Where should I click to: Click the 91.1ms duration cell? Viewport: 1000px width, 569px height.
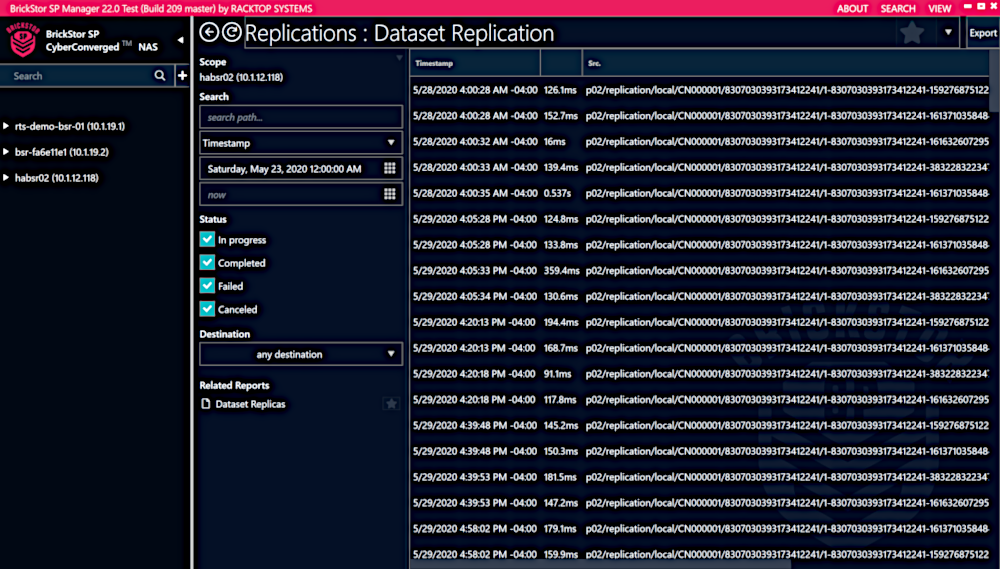click(557, 374)
